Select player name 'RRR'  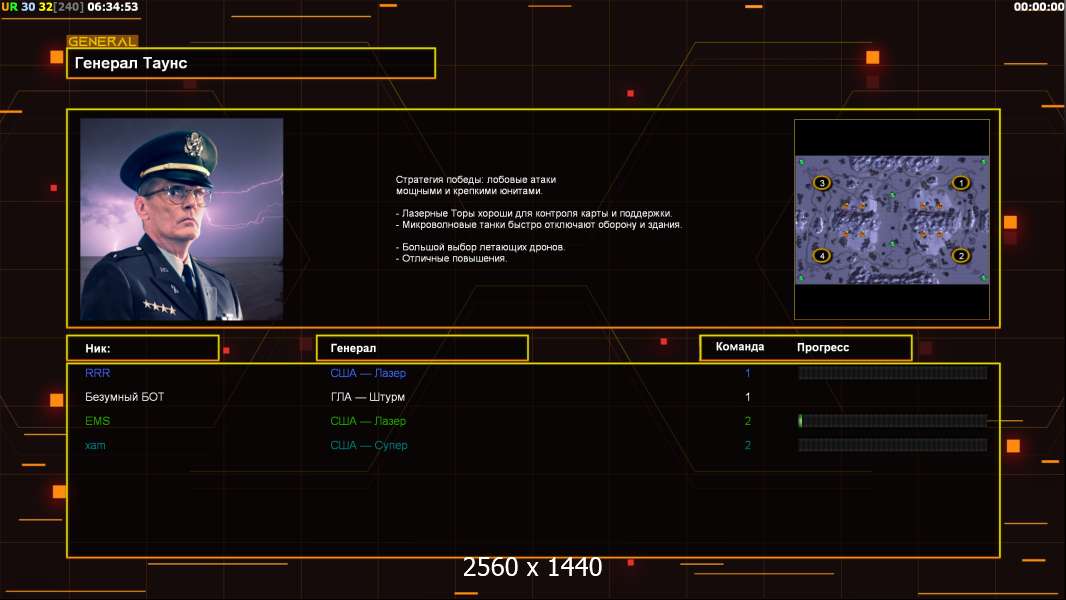click(97, 373)
